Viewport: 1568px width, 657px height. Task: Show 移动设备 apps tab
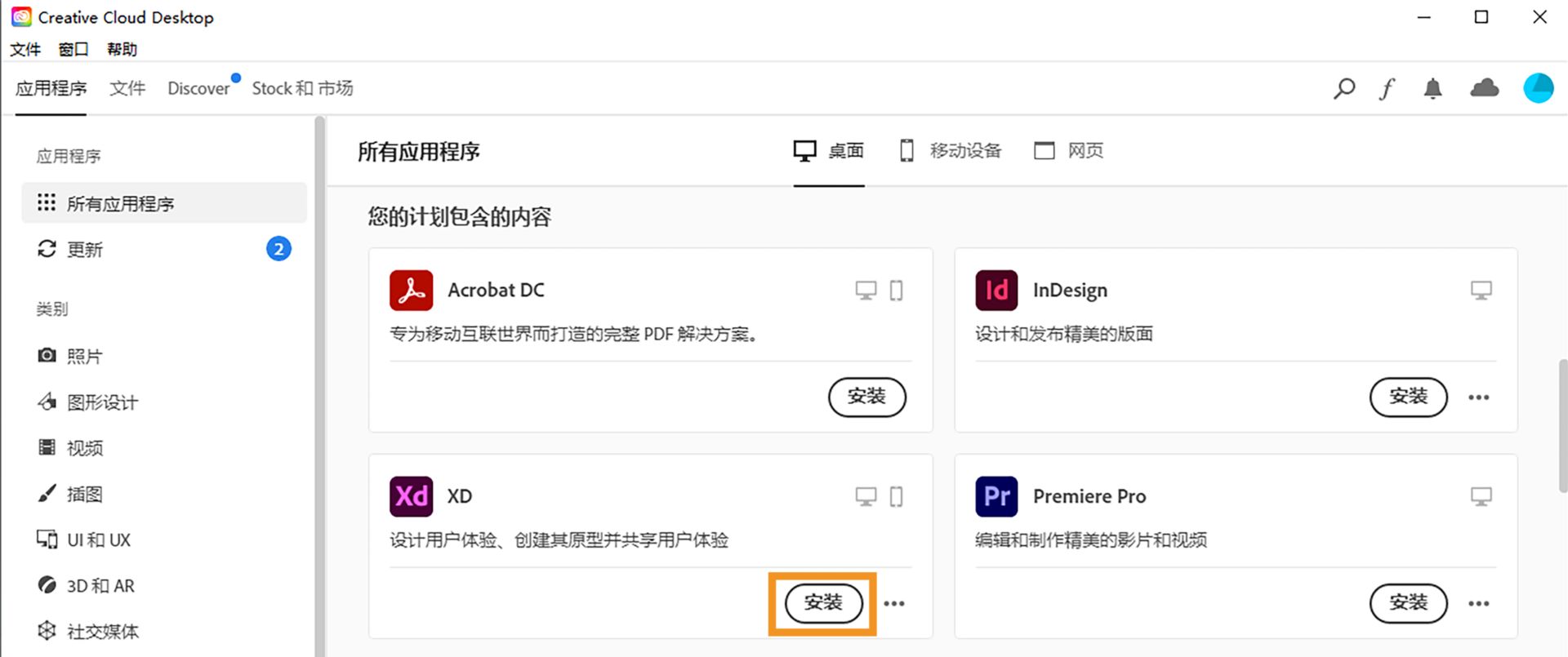951,151
